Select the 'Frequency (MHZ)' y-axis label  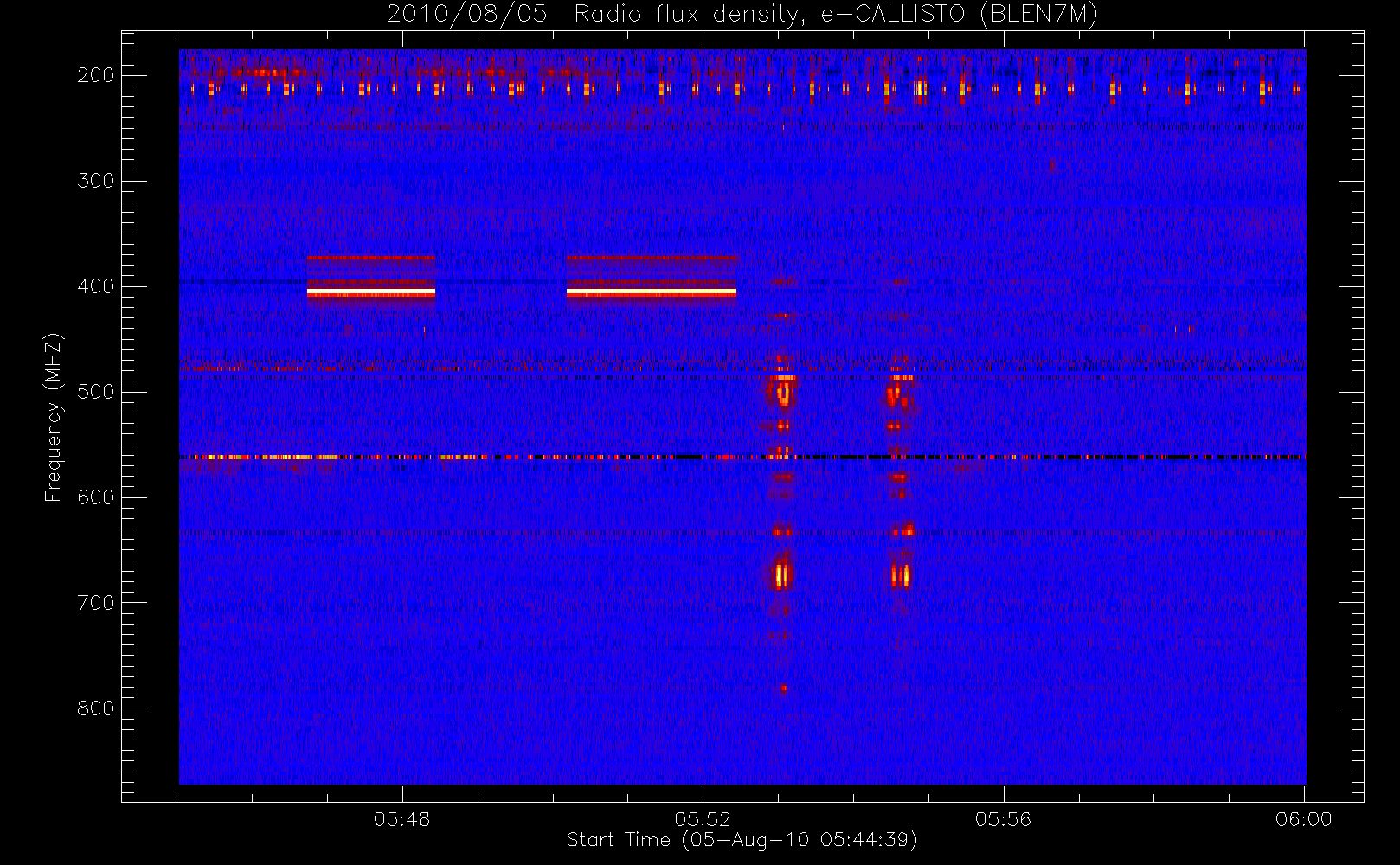(54, 418)
